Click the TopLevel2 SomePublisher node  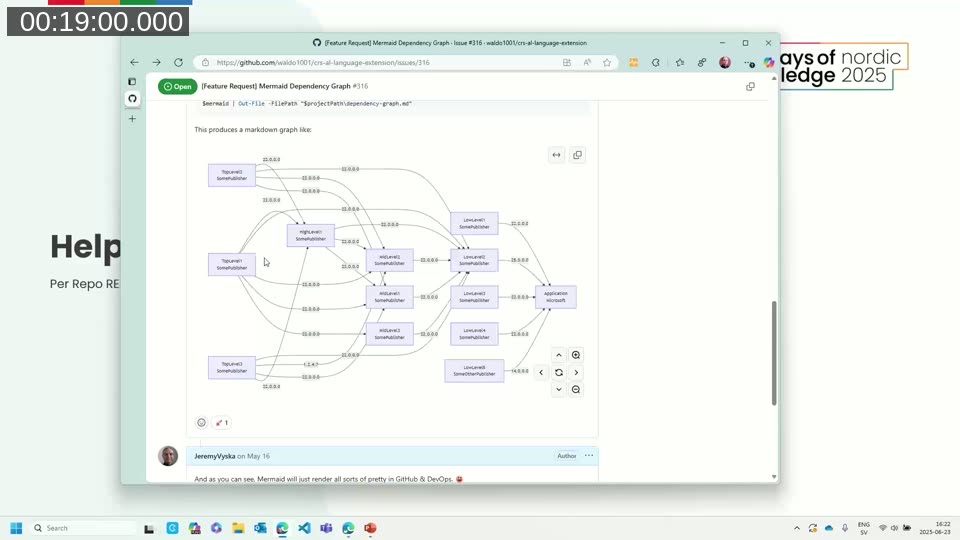(x=232, y=175)
